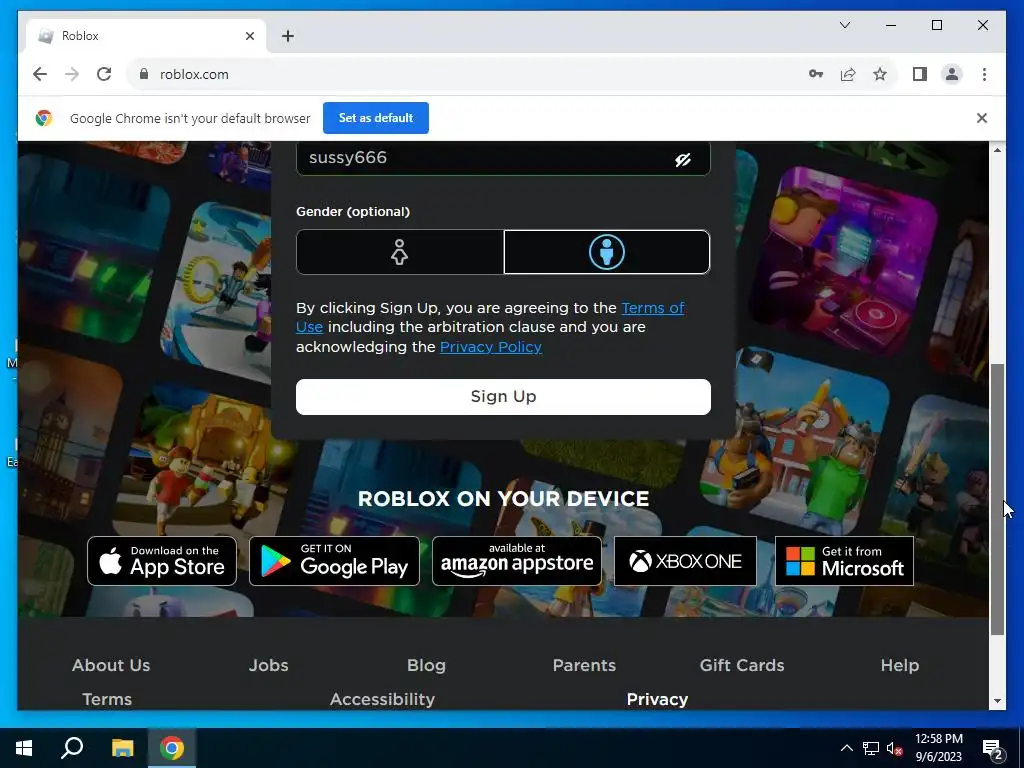Click the site lock icon in address bar
The height and width of the screenshot is (768, 1024).
point(144,74)
